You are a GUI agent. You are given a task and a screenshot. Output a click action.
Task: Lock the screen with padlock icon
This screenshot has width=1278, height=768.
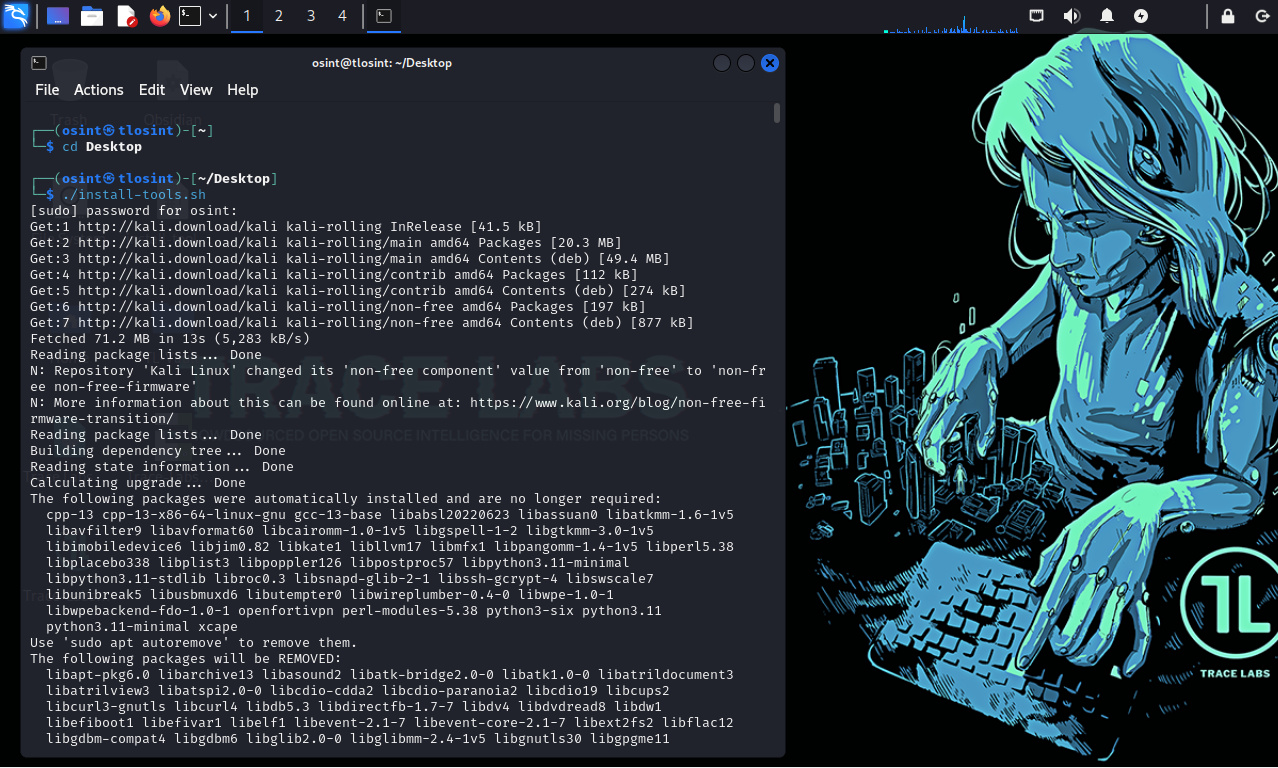click(1228, 16)
